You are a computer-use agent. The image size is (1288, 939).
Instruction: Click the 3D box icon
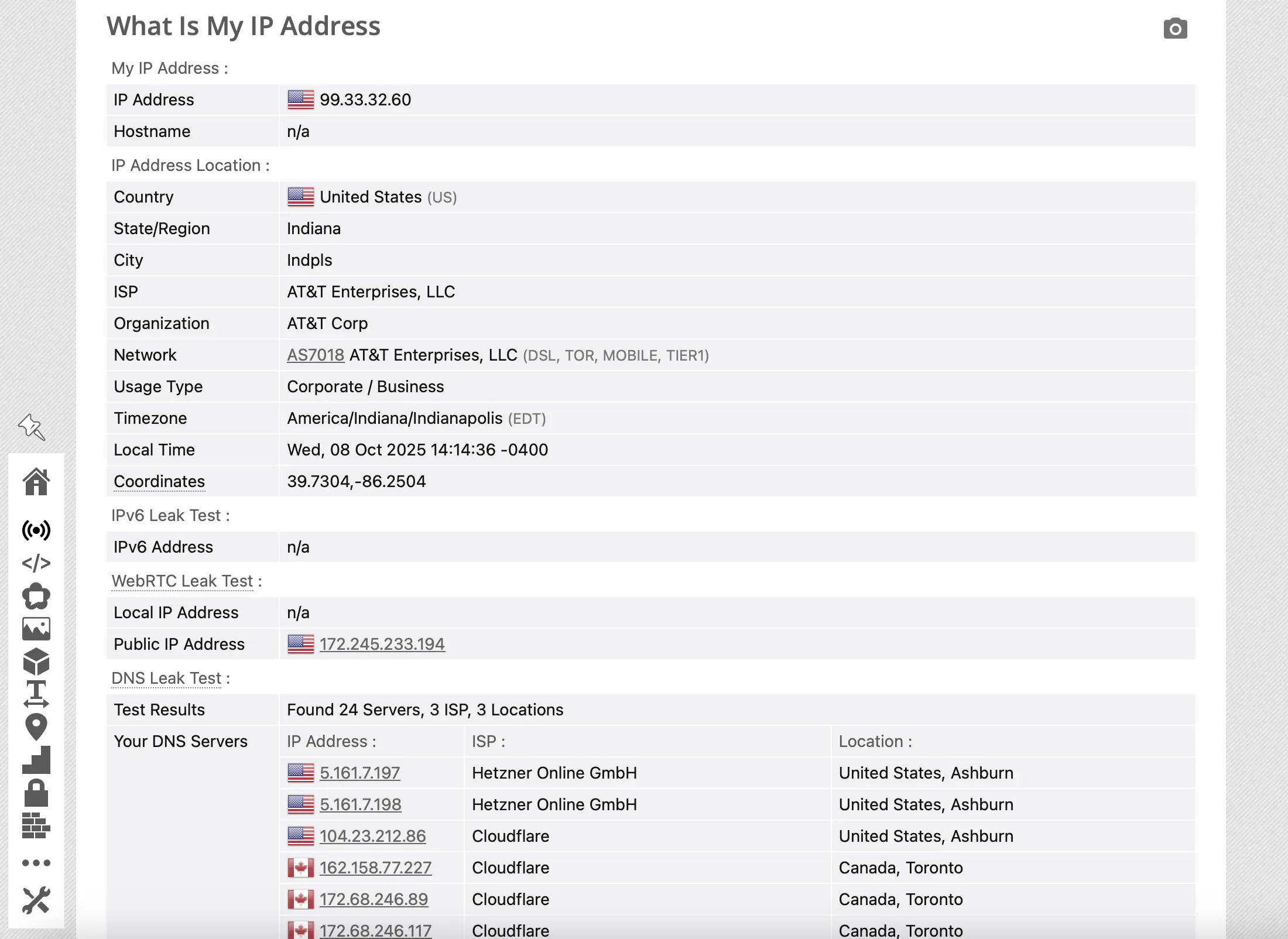[x=36, y=662]
